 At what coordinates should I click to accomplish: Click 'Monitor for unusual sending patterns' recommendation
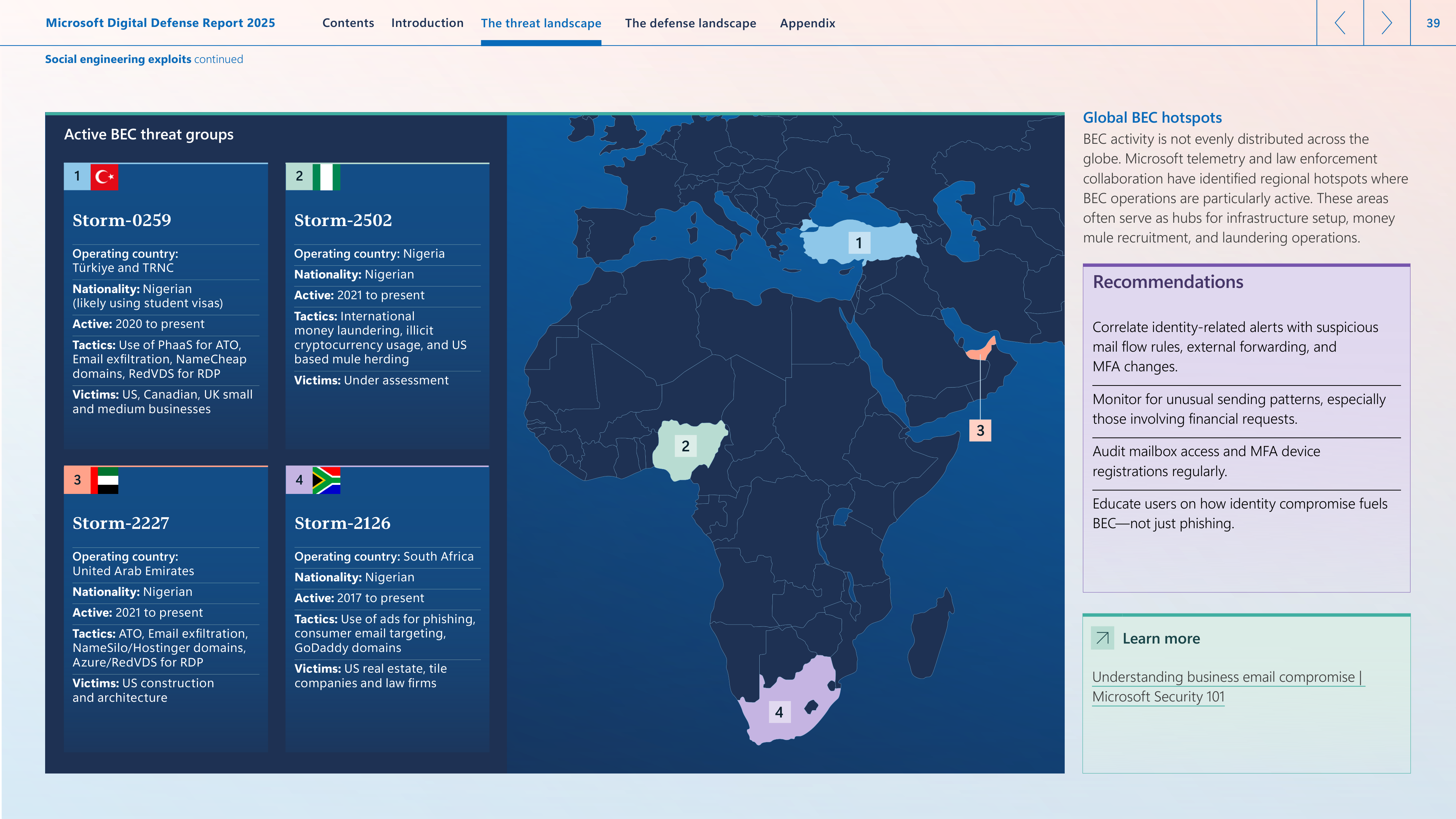[x=1239, y=409]
